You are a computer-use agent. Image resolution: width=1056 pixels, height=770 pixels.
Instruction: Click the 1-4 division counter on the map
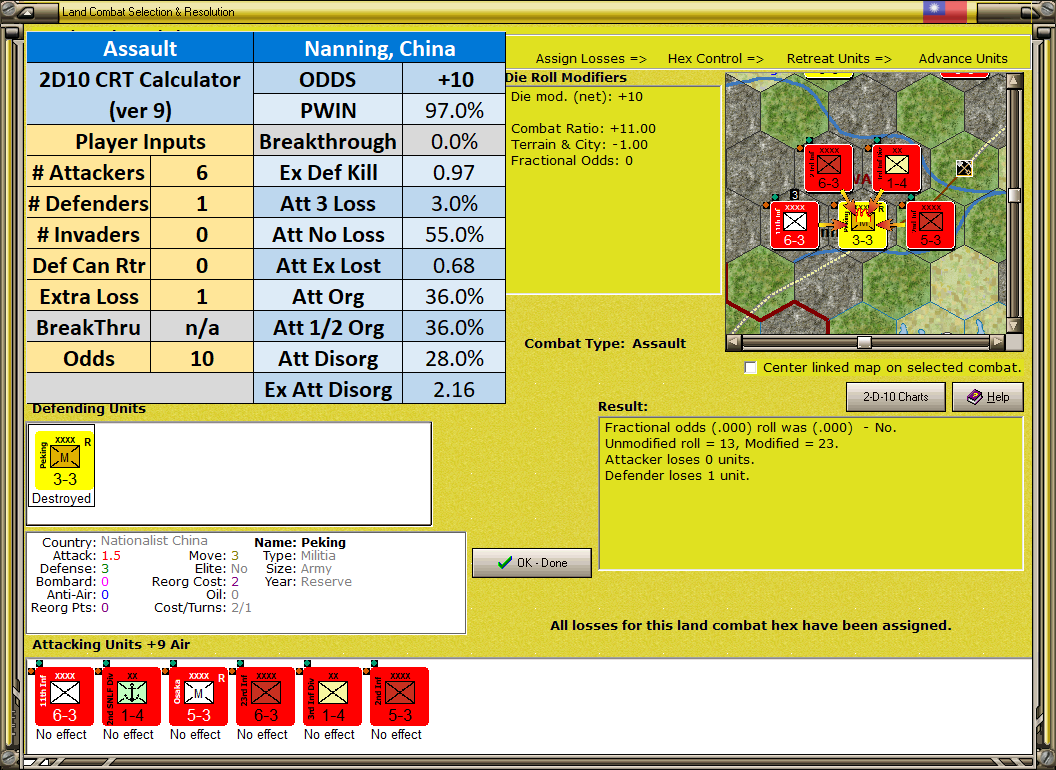[896, 168]
